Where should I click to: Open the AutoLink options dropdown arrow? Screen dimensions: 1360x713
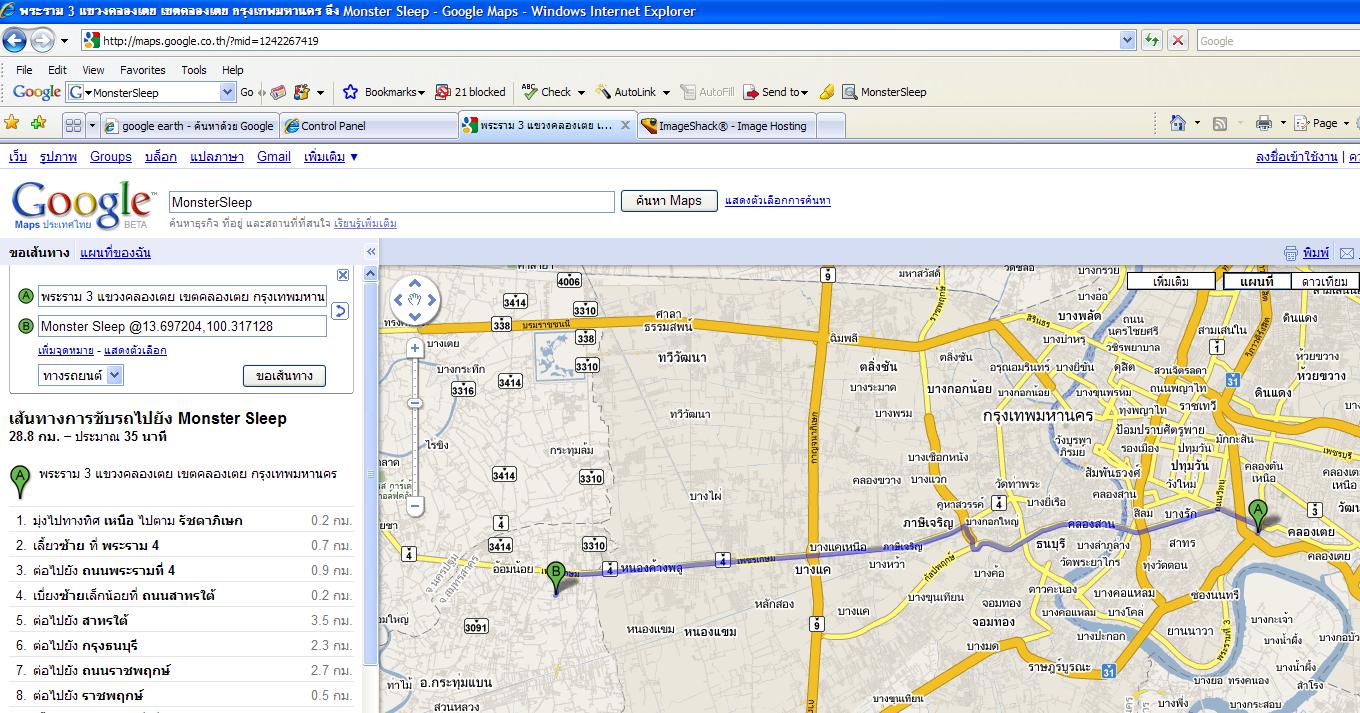(x=665, y=92)
